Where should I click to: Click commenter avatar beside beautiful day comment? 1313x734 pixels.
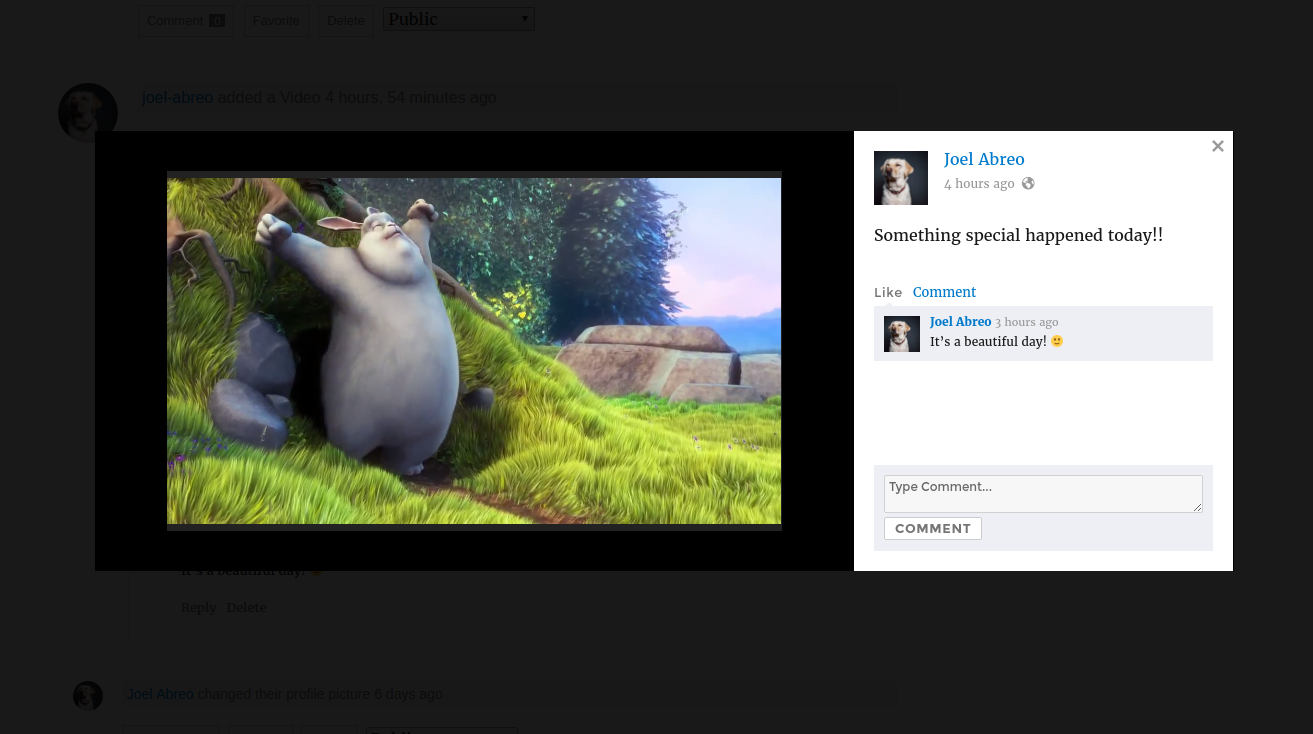[901, 334]
